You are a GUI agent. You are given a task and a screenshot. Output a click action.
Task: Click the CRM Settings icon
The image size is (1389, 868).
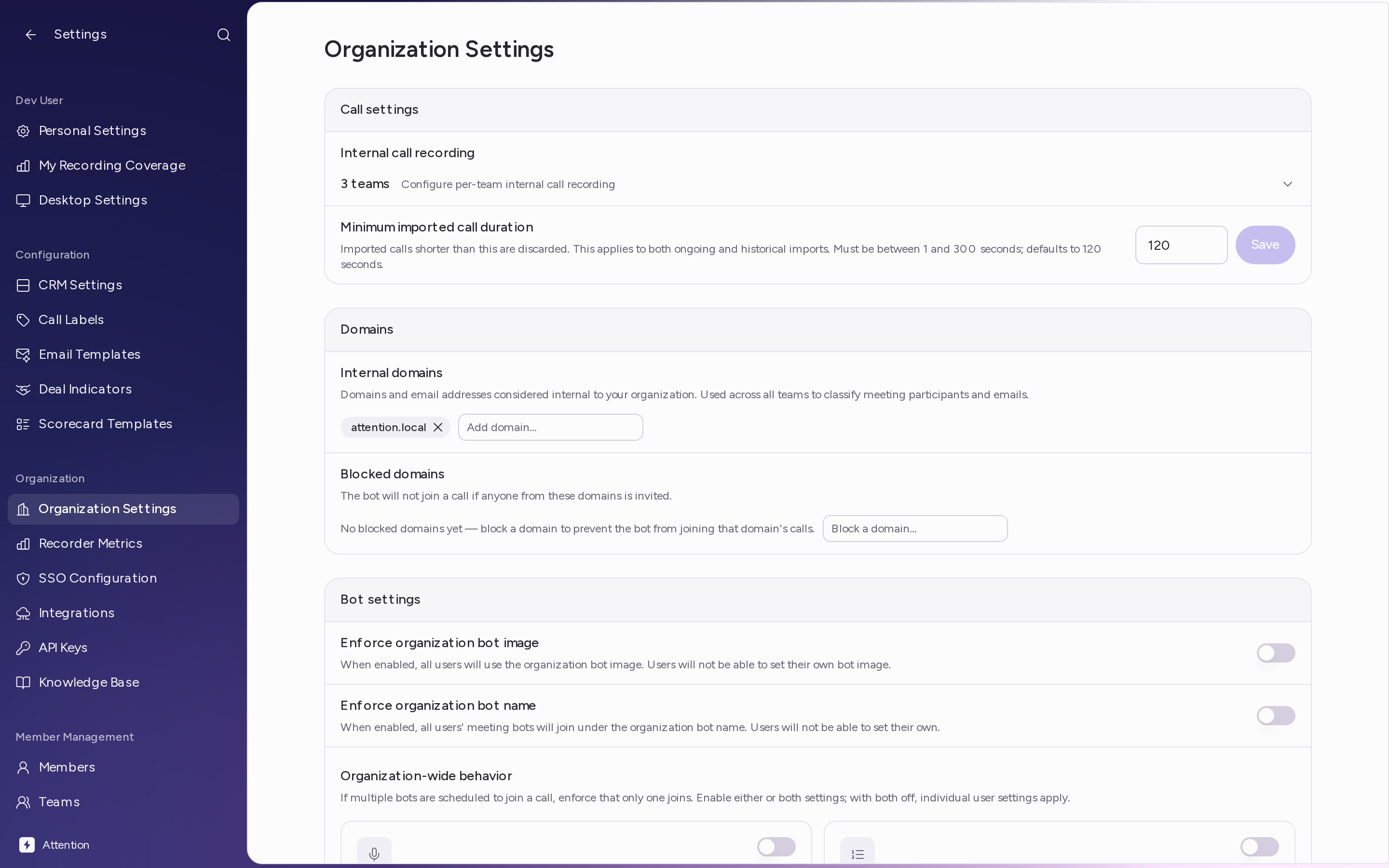coord(23,285)
